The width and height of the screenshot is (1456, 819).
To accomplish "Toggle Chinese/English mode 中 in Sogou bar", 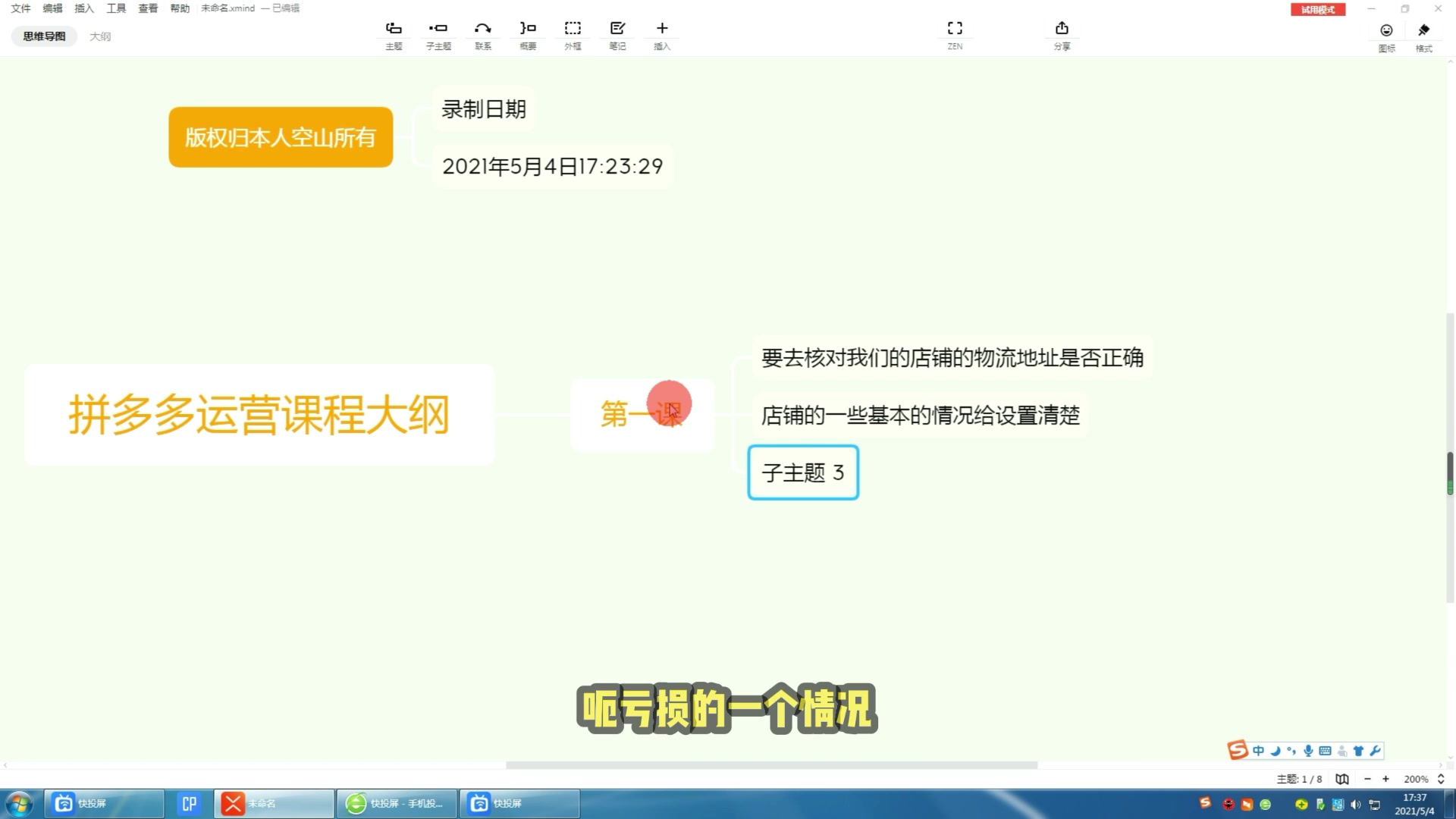I will (1259, 751).
